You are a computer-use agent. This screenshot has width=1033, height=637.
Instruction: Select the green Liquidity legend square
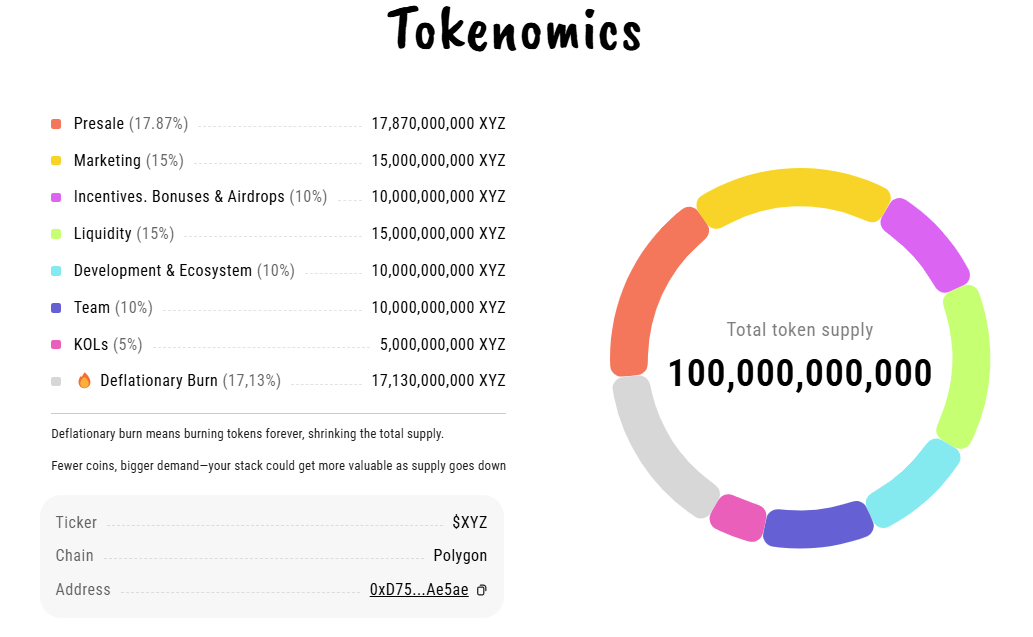(56, 234)
